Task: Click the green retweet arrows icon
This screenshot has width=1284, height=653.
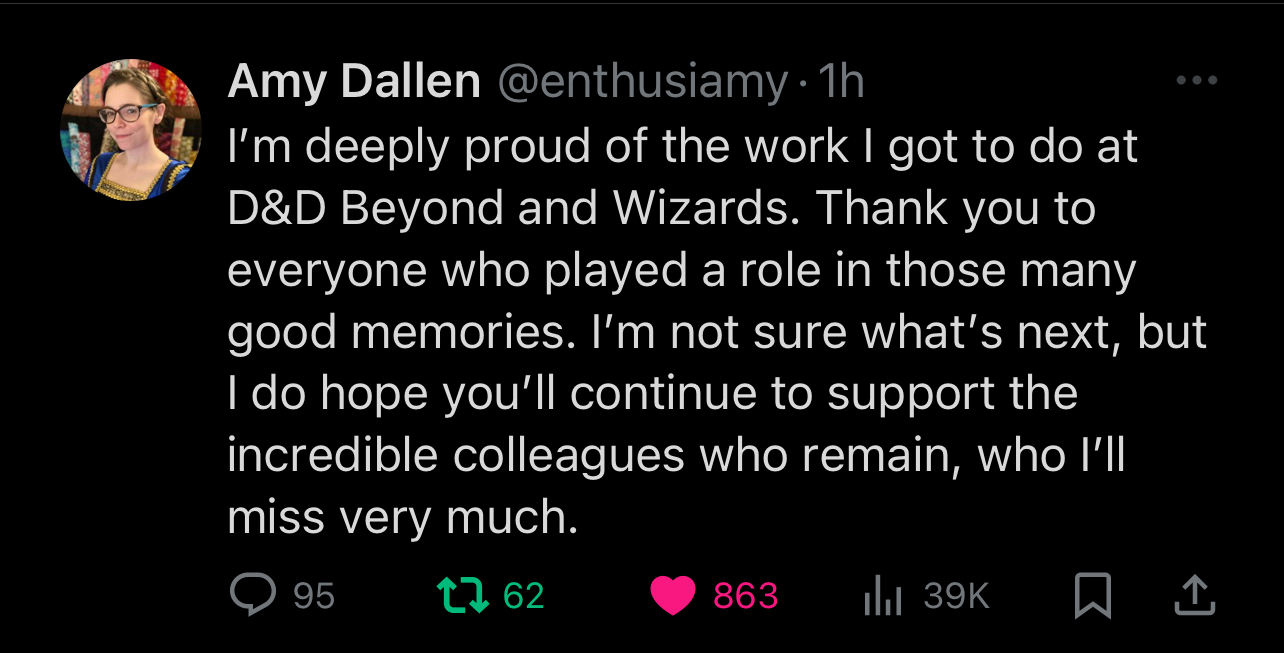Action: 464,596
